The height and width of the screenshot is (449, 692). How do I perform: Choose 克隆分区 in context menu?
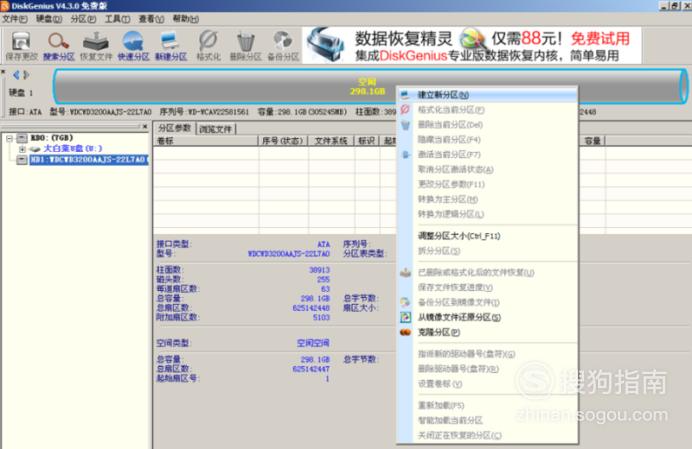point(487,332)
